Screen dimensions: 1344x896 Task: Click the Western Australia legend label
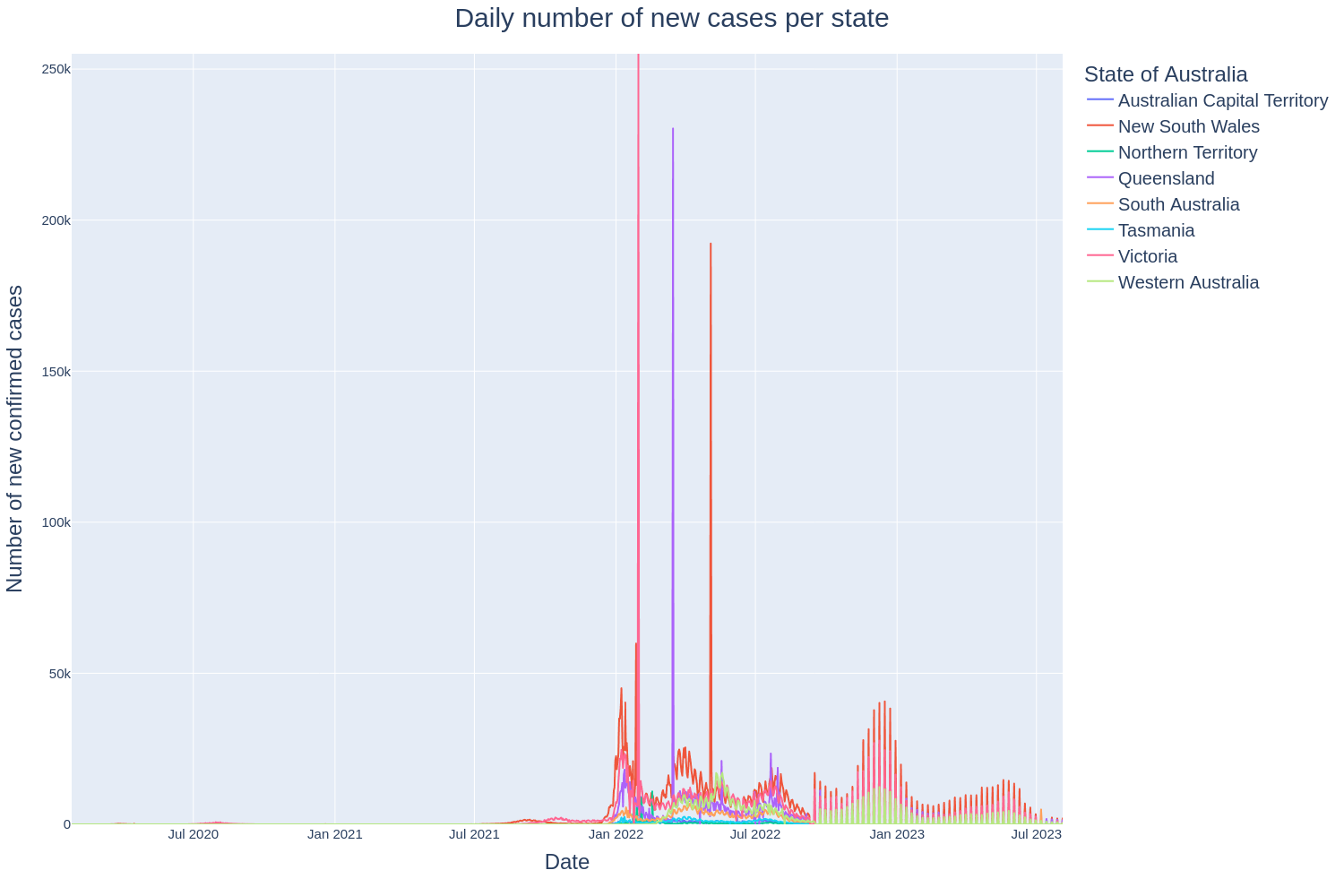1188,282
